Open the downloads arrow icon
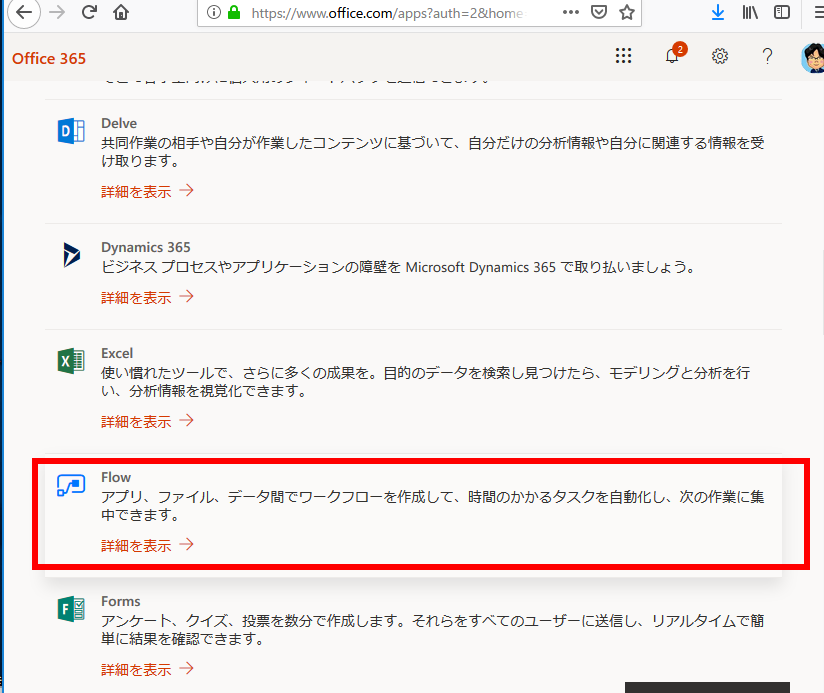The height and width of the screenshot is (693, 824). 718,12
